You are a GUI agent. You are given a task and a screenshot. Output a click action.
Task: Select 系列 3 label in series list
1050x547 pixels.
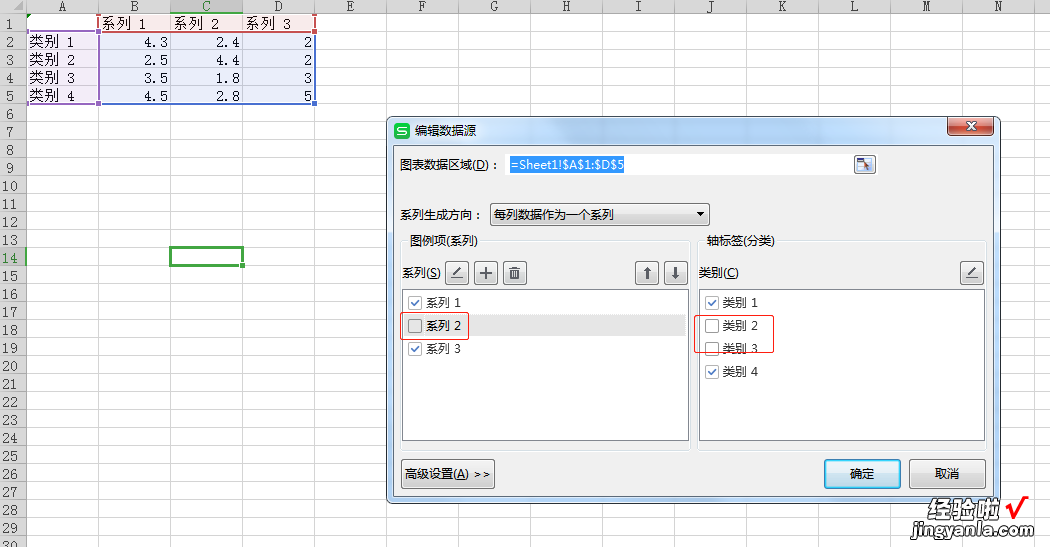tap(443, 349)
